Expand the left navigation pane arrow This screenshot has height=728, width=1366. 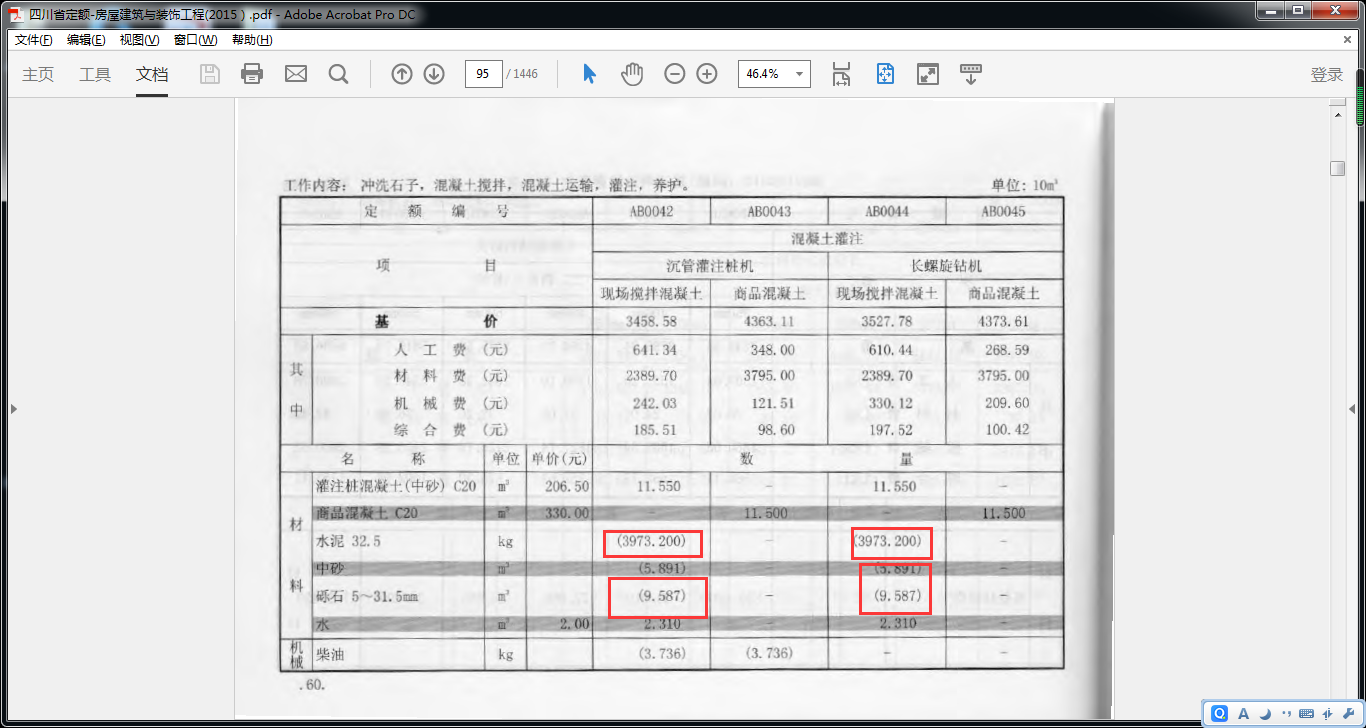pos(13,409)
